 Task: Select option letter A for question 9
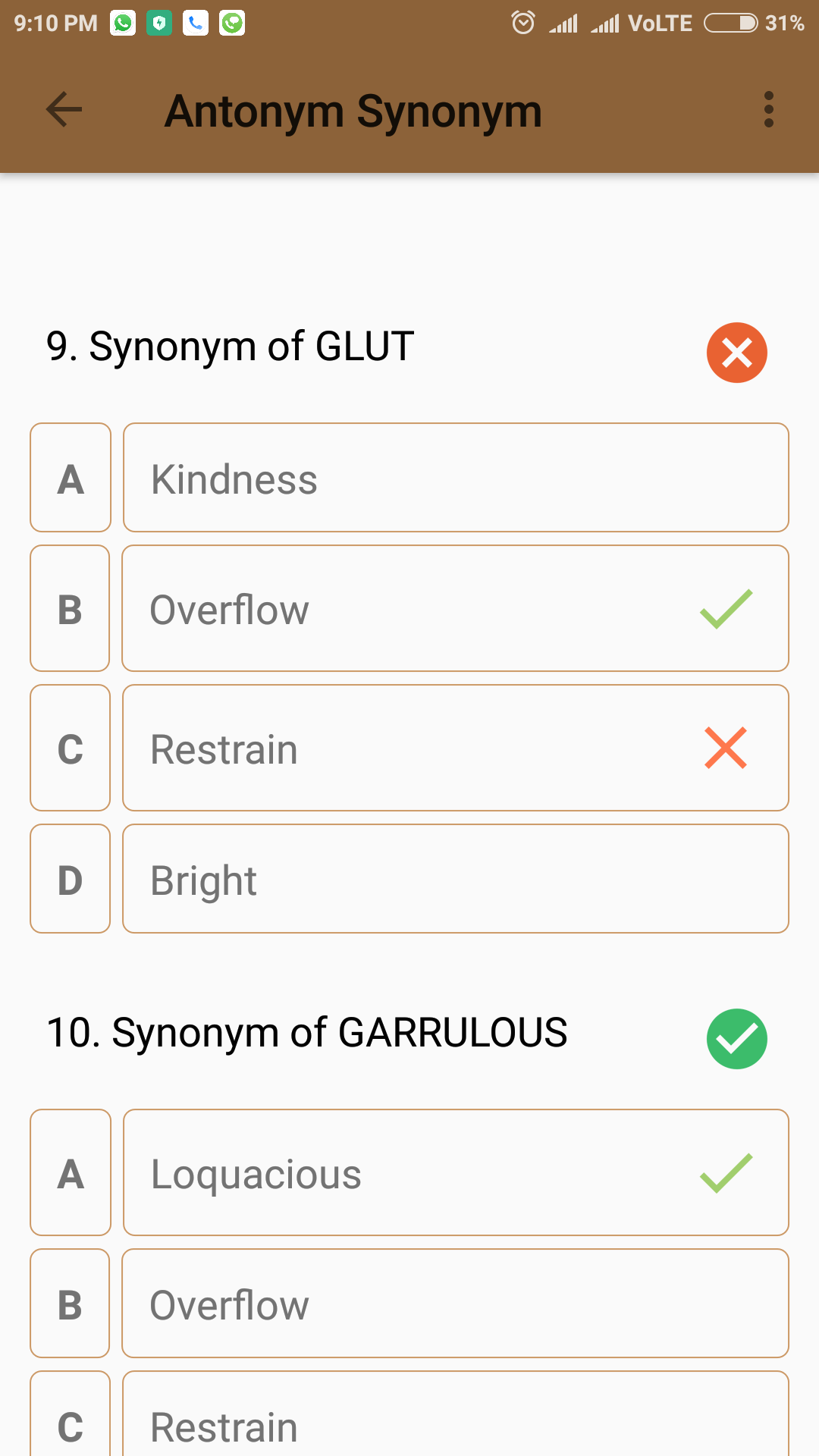point(71,478)
